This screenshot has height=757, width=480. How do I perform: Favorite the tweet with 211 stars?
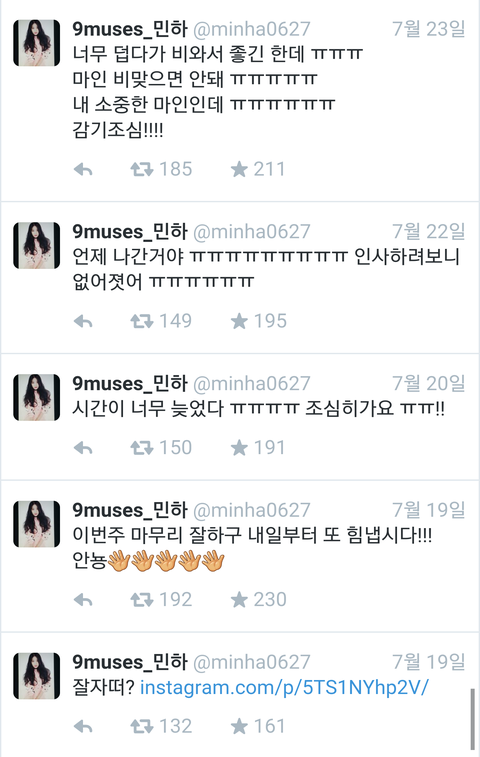[239, 169]
